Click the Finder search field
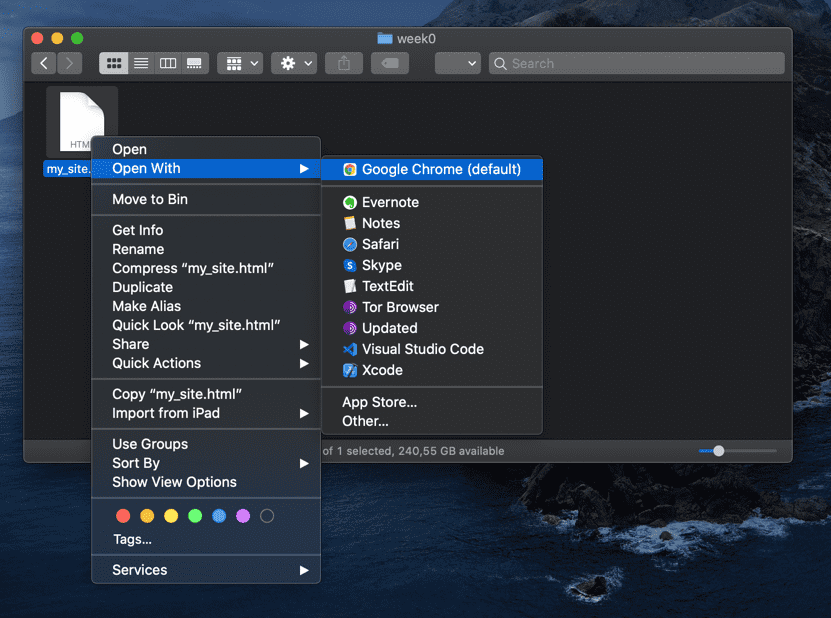Screen dimensions: 831x618 pos(636,64)
